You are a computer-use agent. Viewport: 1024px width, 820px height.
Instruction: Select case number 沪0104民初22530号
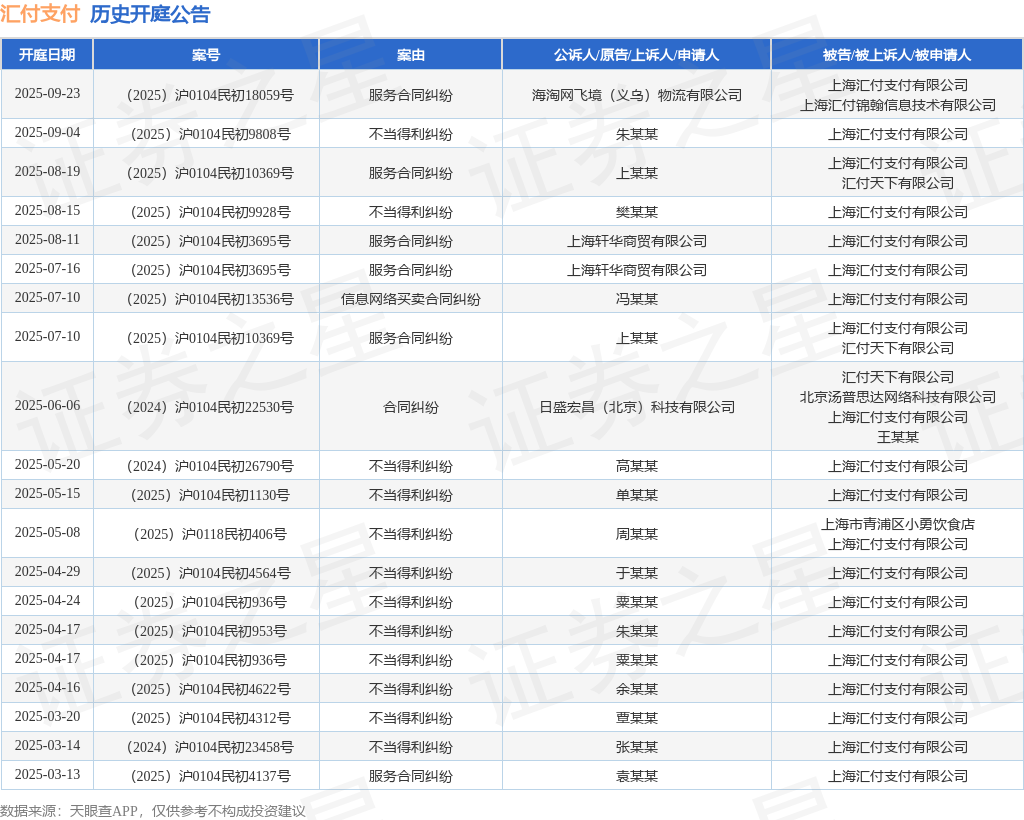tap(210, 407)
